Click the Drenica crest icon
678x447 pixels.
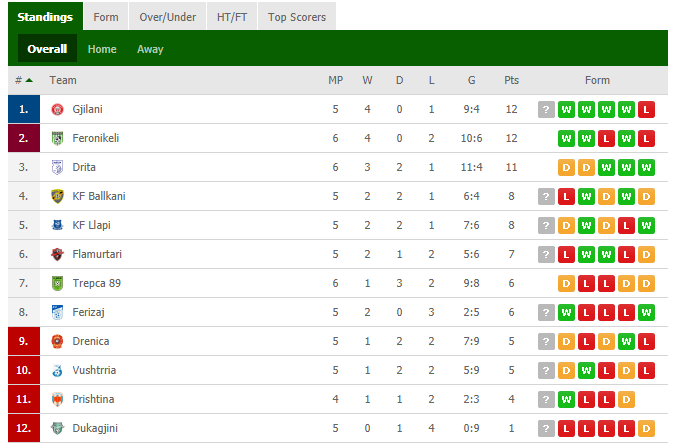pyautogui.click(x=57, y=341)
